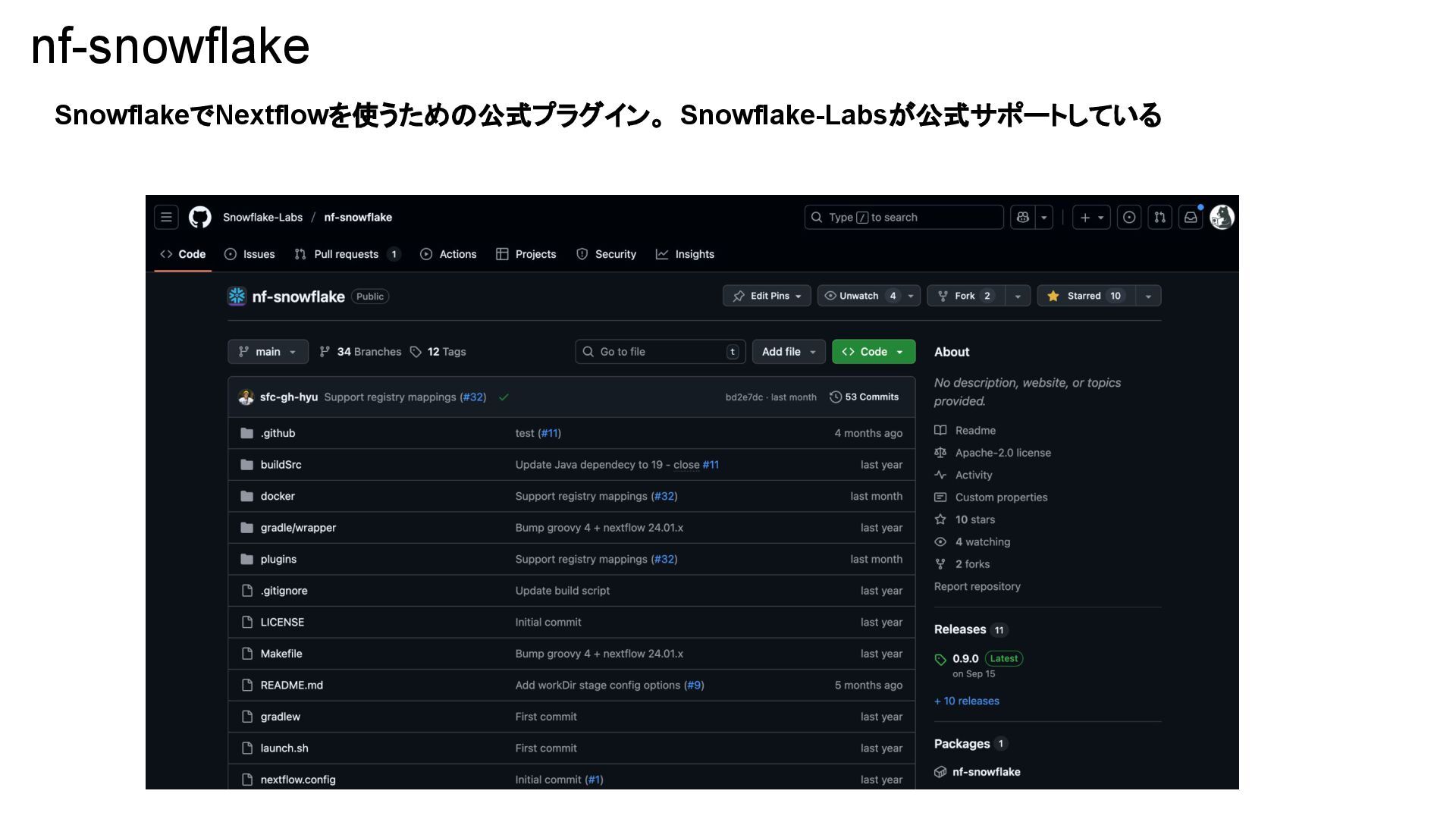1456x819 pixels.
Task: Toggle the Edit Pins button
Action: 767,296
